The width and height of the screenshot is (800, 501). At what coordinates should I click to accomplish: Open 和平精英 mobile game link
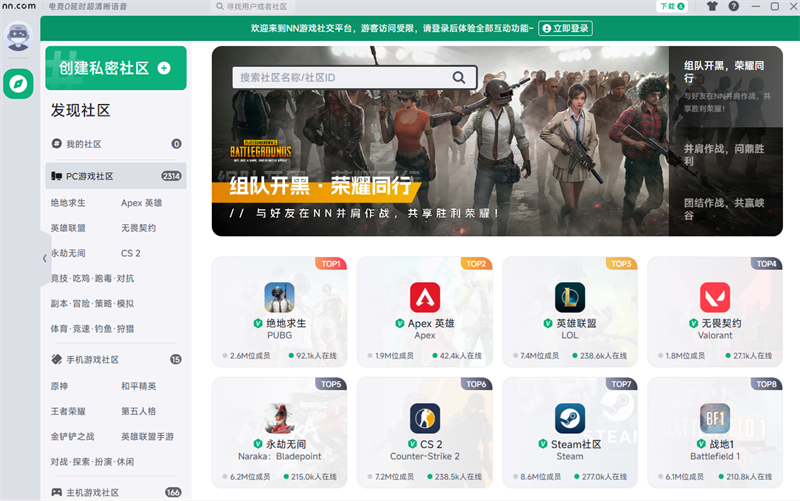[138, 386]
